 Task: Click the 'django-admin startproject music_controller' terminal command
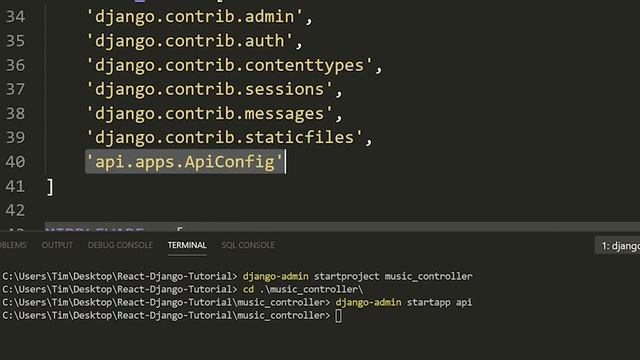click(357, 276)
